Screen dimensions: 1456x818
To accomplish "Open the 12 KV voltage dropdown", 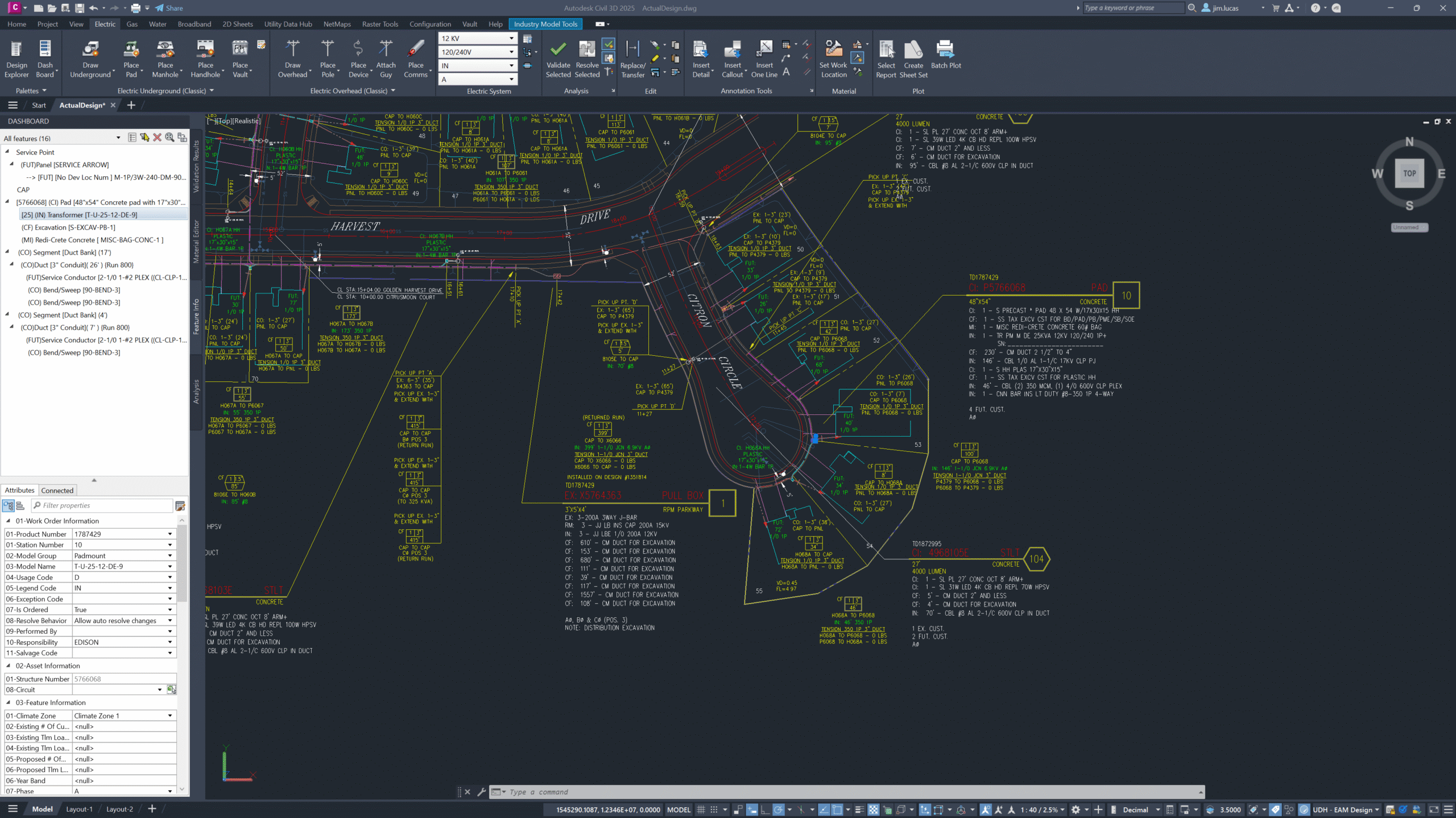I will [x=511, y=38].
